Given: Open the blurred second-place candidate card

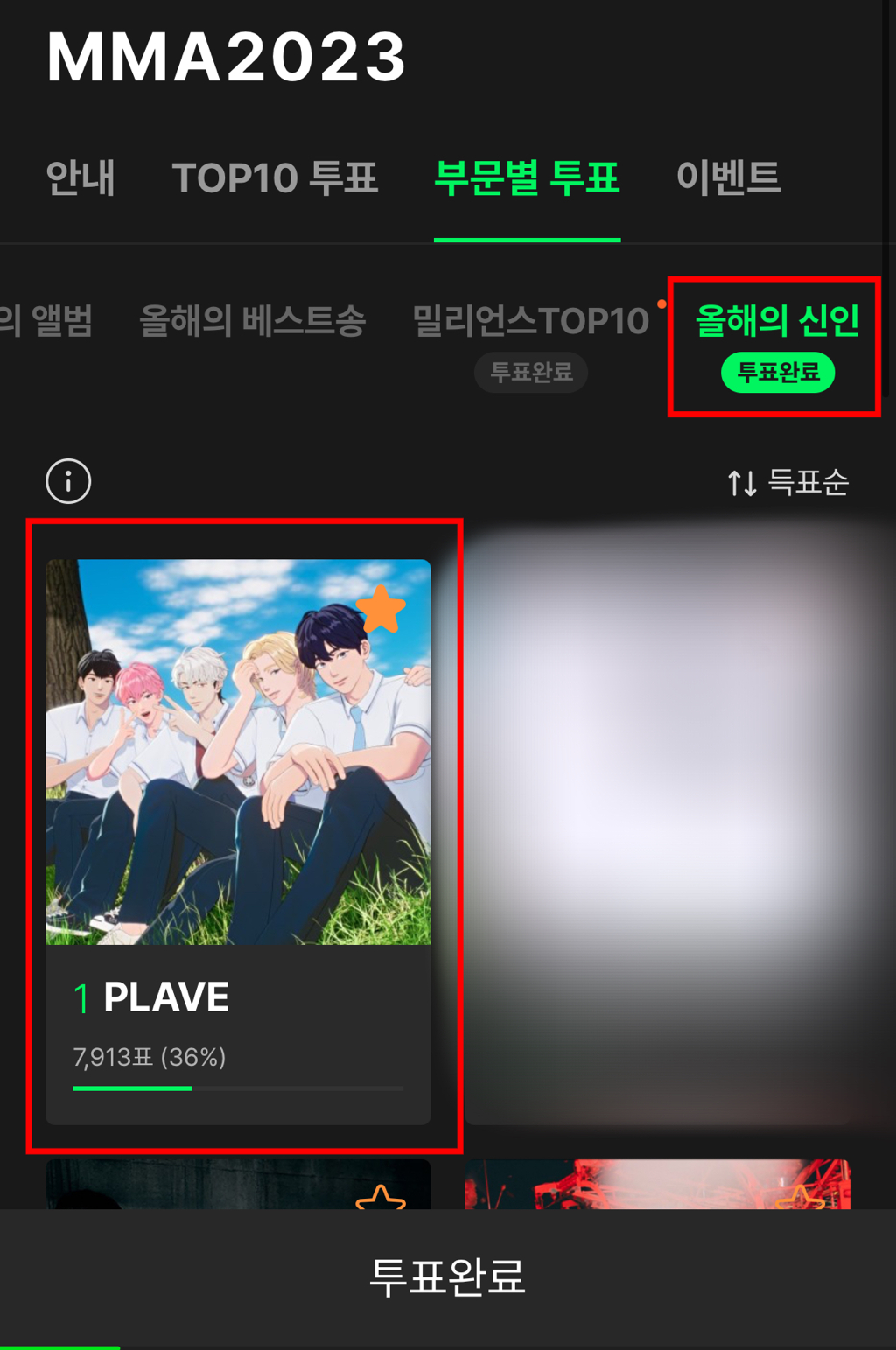Looking at the screenshot, I should 658,827.
